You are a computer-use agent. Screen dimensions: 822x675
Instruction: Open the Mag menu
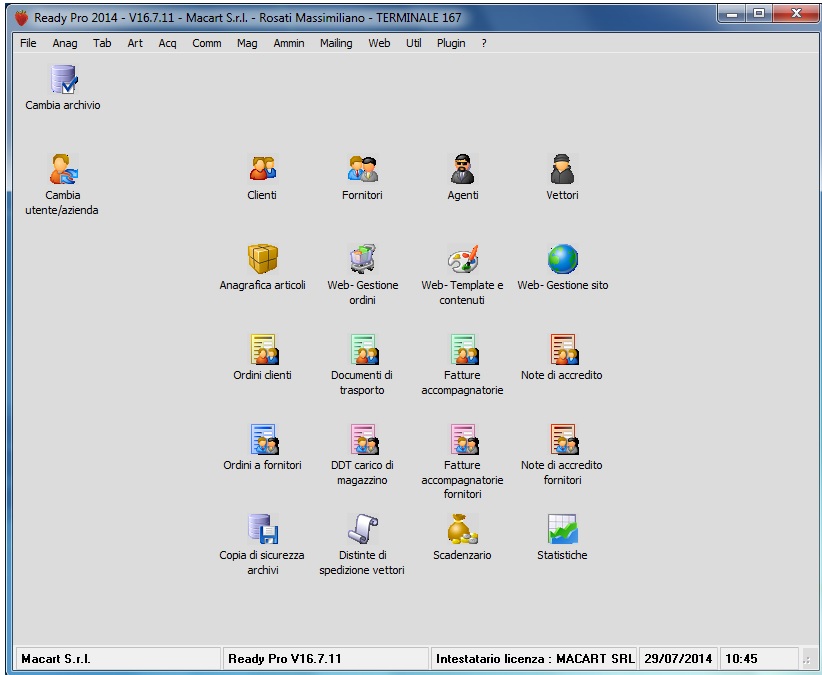247,44
